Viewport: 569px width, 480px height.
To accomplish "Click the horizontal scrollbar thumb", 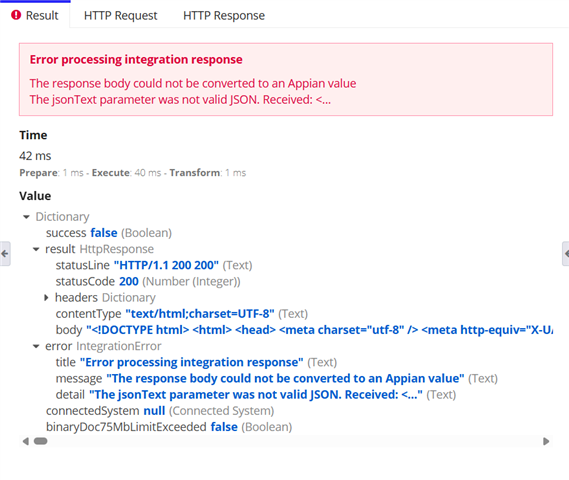I will tap(41, 441).
